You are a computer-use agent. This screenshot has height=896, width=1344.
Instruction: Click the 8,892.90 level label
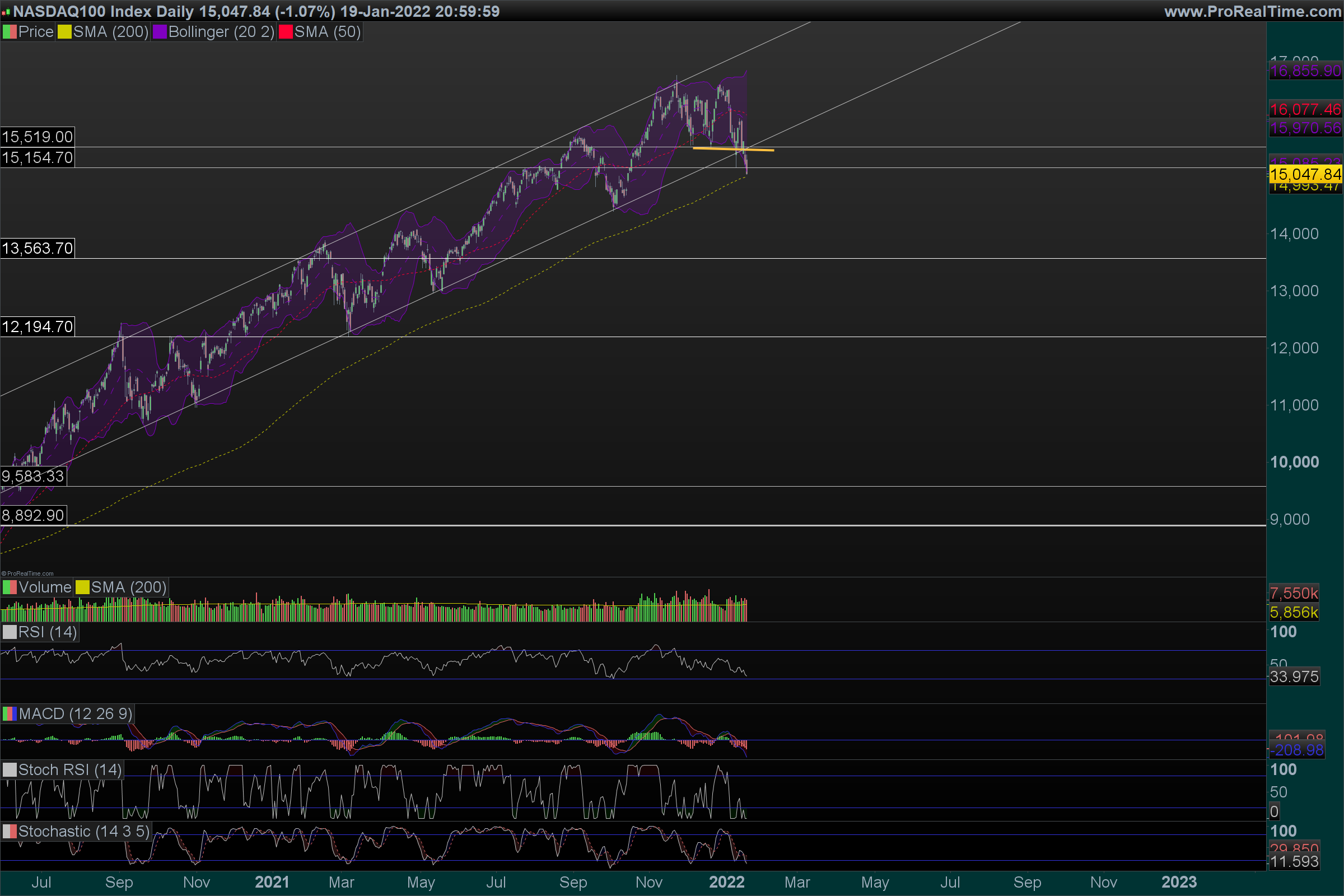(x=33, y=515)
